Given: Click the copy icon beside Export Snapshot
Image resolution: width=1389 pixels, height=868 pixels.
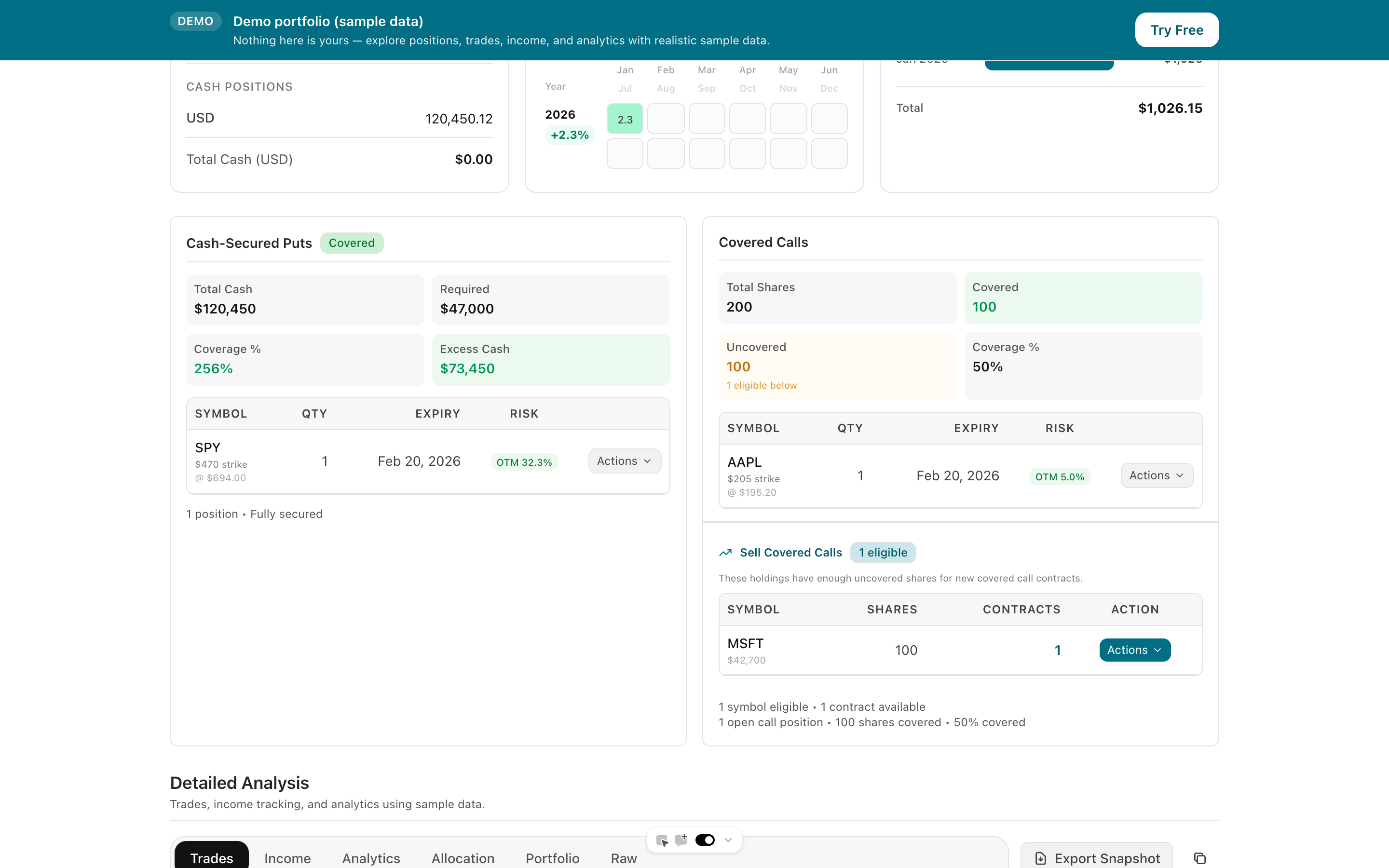Looking at the screenshot, I should 1199,858.
